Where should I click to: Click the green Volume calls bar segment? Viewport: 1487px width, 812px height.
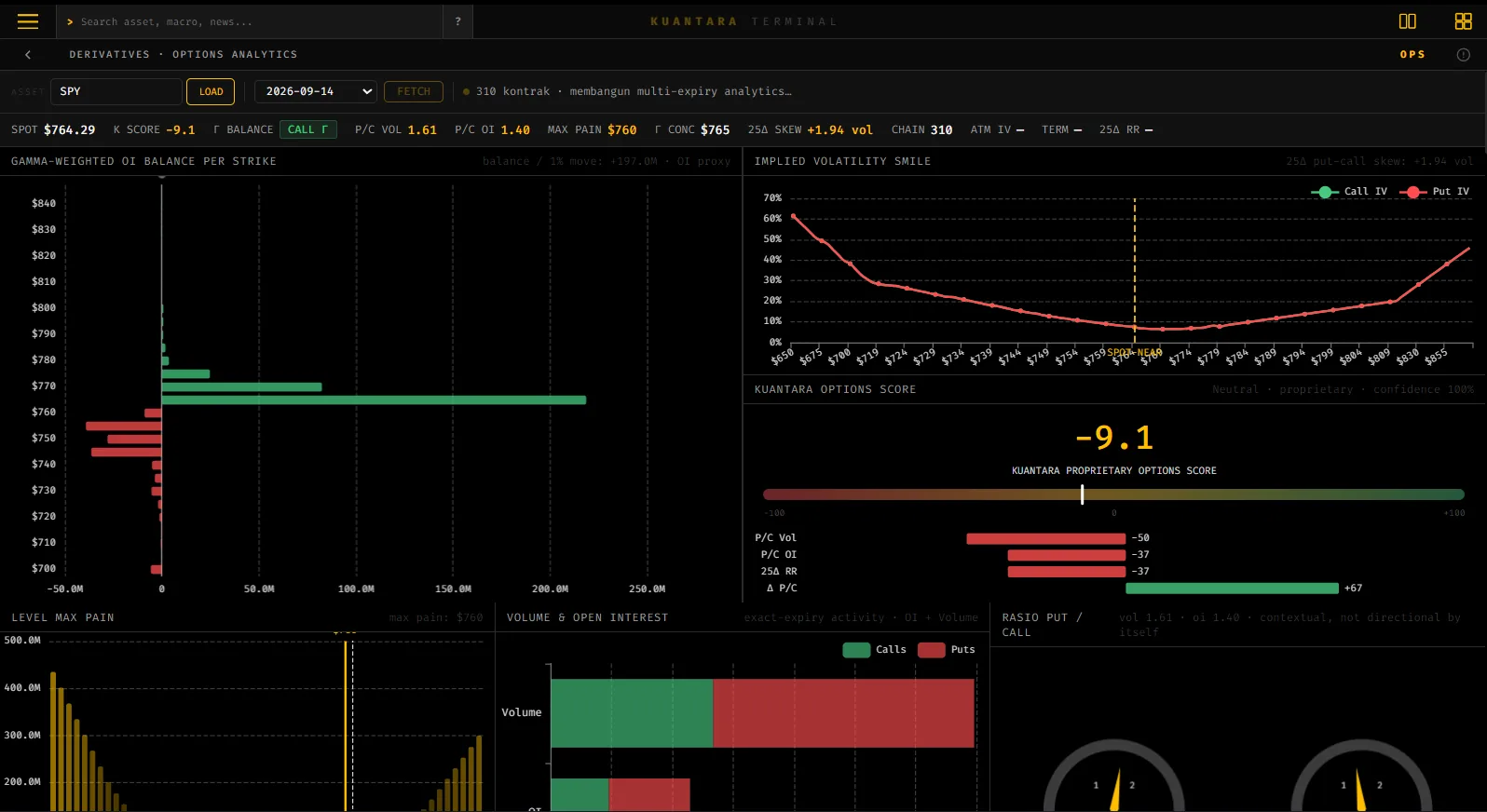[x=632, y=712]
